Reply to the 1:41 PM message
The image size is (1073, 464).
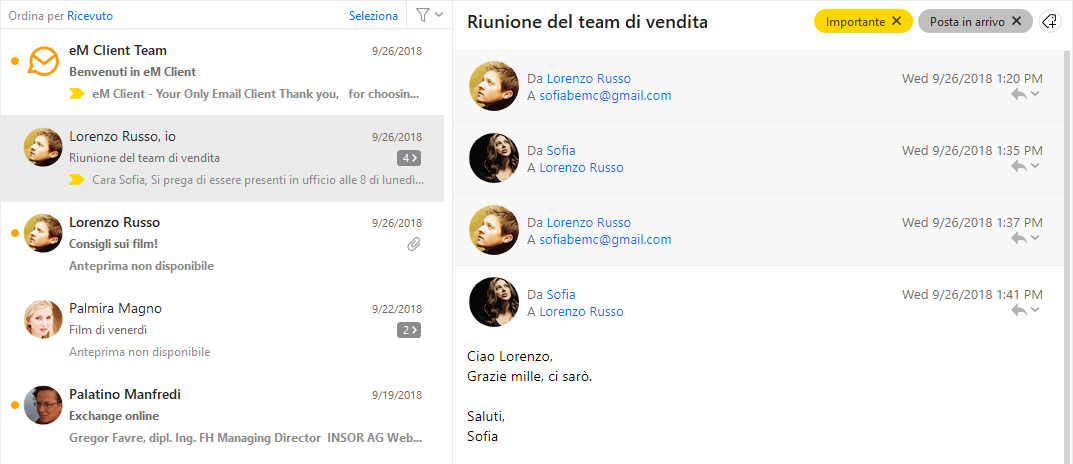tap(1019, 310)
